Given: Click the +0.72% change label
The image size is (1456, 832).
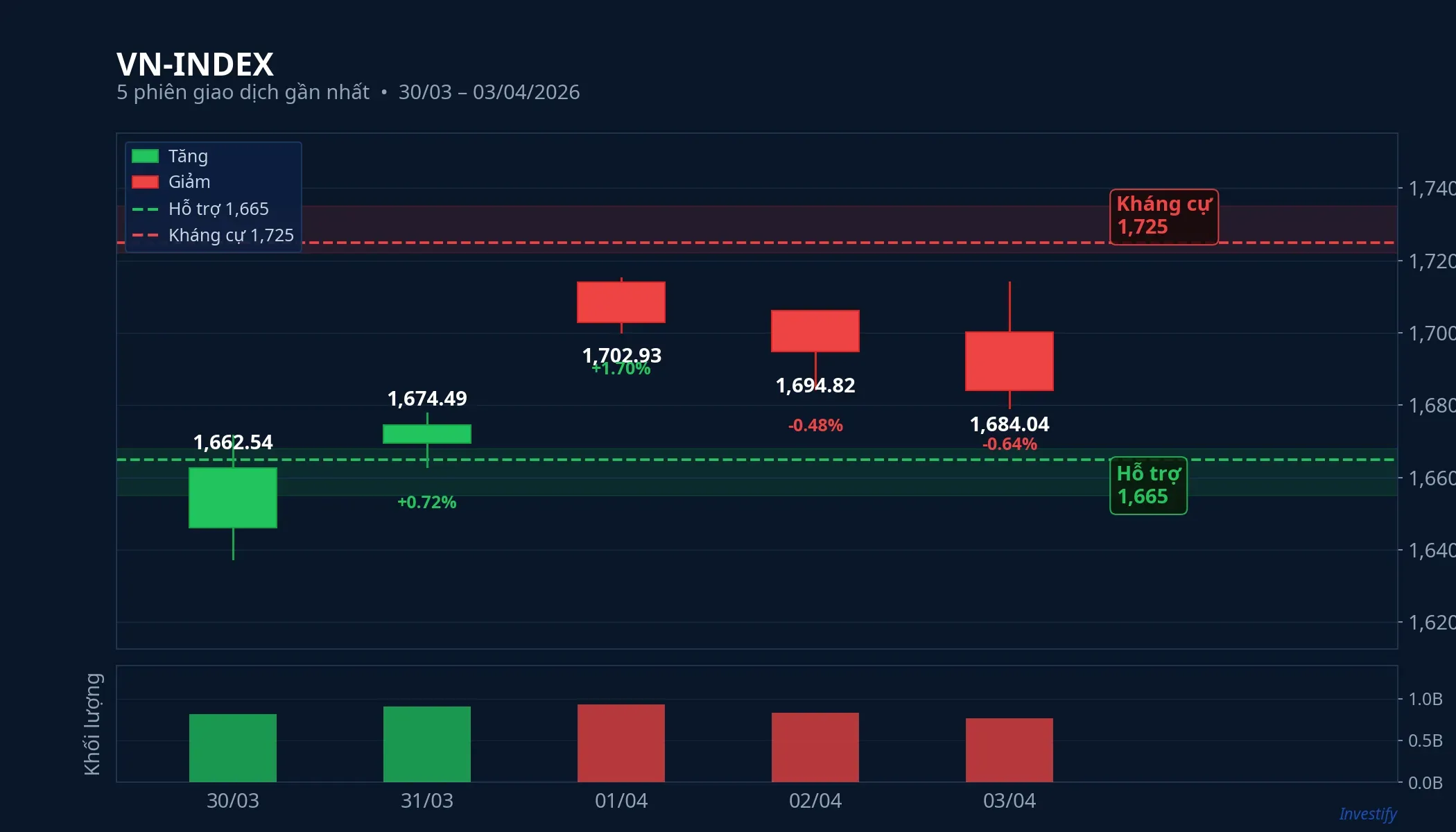Looking at the screenshot, I should click(427, 503).
